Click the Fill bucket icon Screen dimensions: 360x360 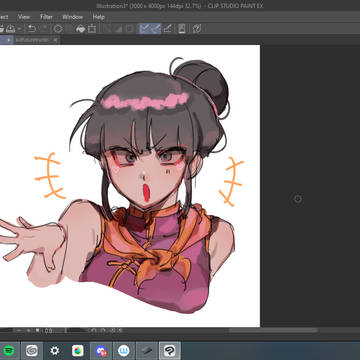point(80,29)
